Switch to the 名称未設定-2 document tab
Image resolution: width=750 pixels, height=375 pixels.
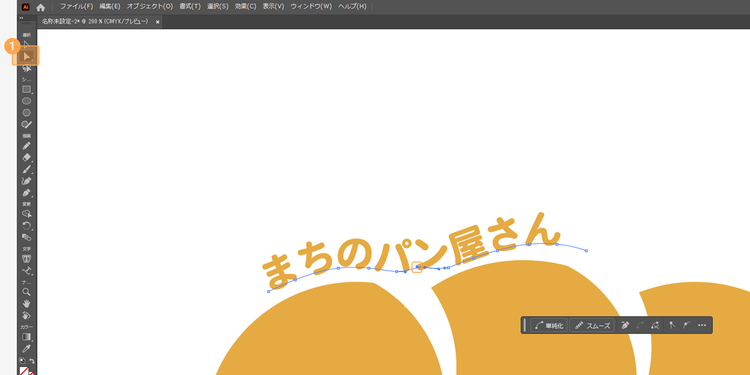click(x=95, y=22)
